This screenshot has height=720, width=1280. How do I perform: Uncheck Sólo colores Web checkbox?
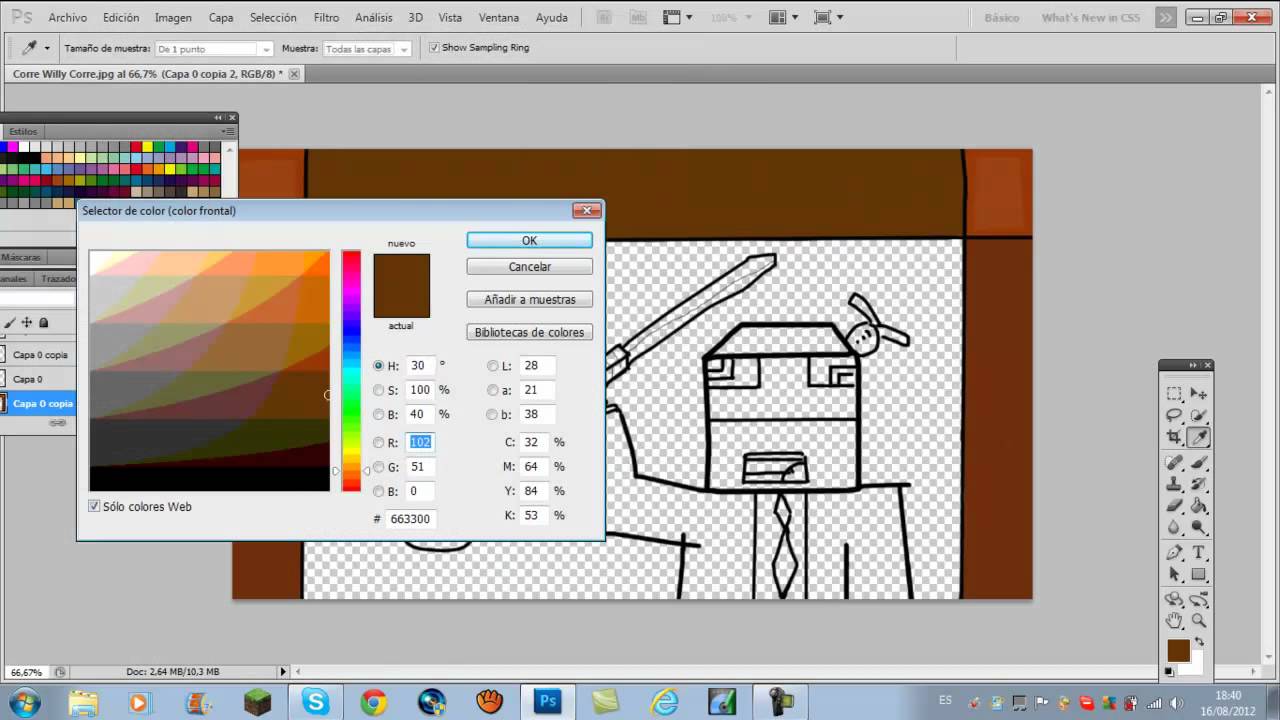[94, 507]
